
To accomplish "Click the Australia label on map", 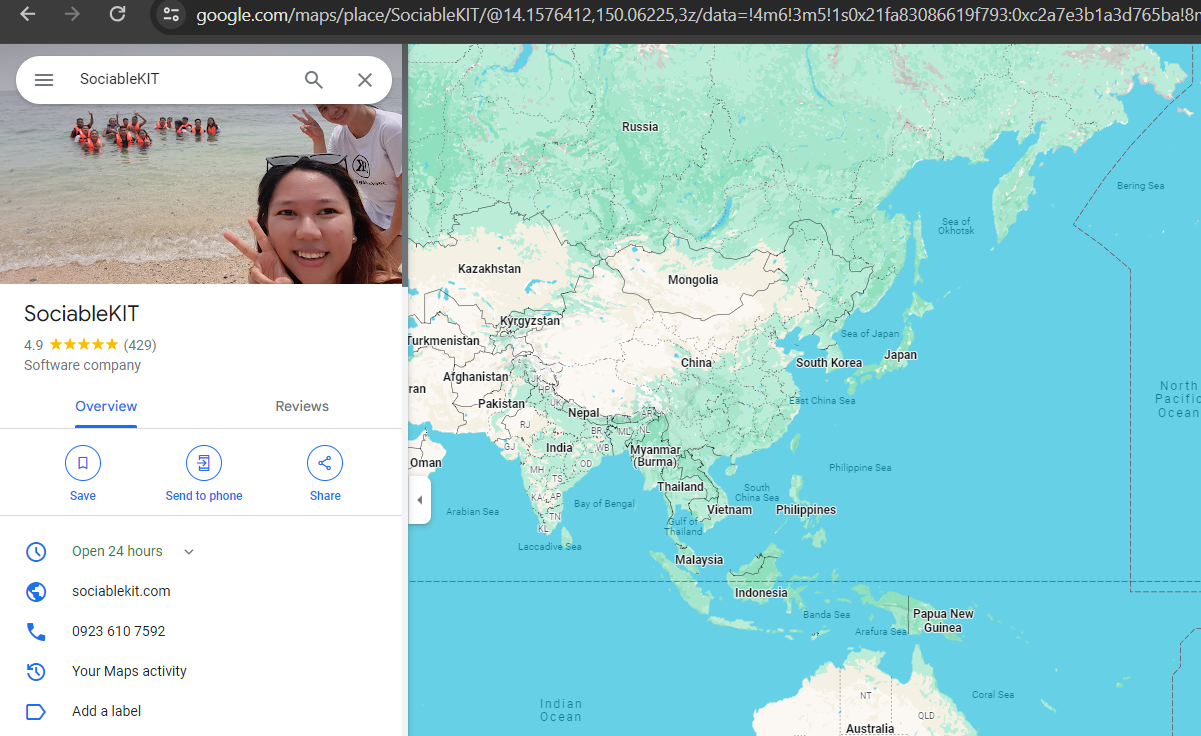I will [870, 729].
